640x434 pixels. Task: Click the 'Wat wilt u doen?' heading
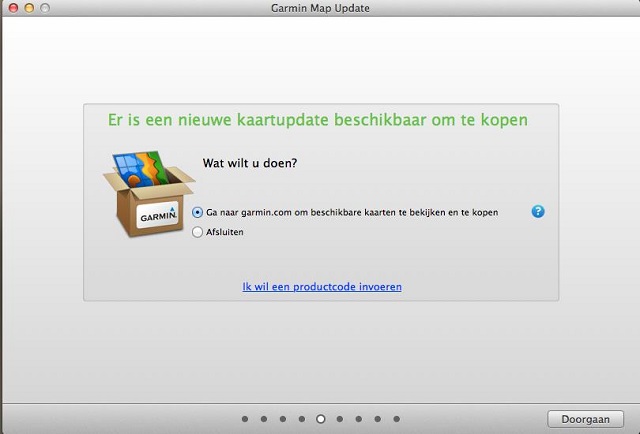coord(250,163)
